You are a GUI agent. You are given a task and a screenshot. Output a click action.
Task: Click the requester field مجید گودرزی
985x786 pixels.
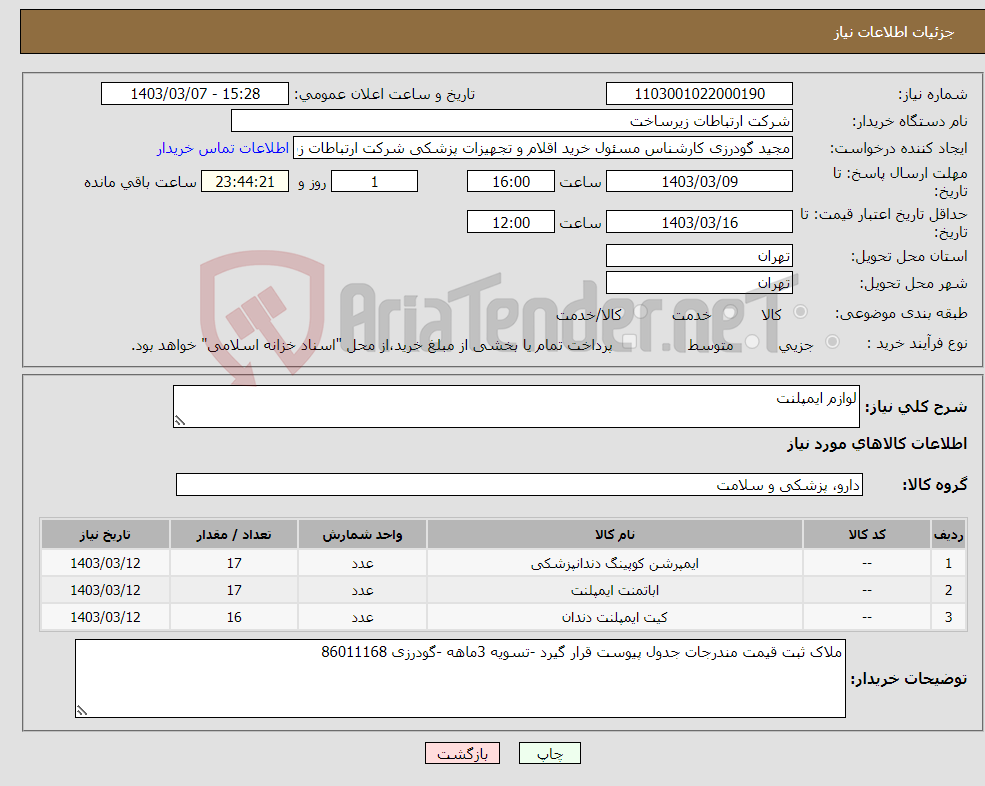543,148
